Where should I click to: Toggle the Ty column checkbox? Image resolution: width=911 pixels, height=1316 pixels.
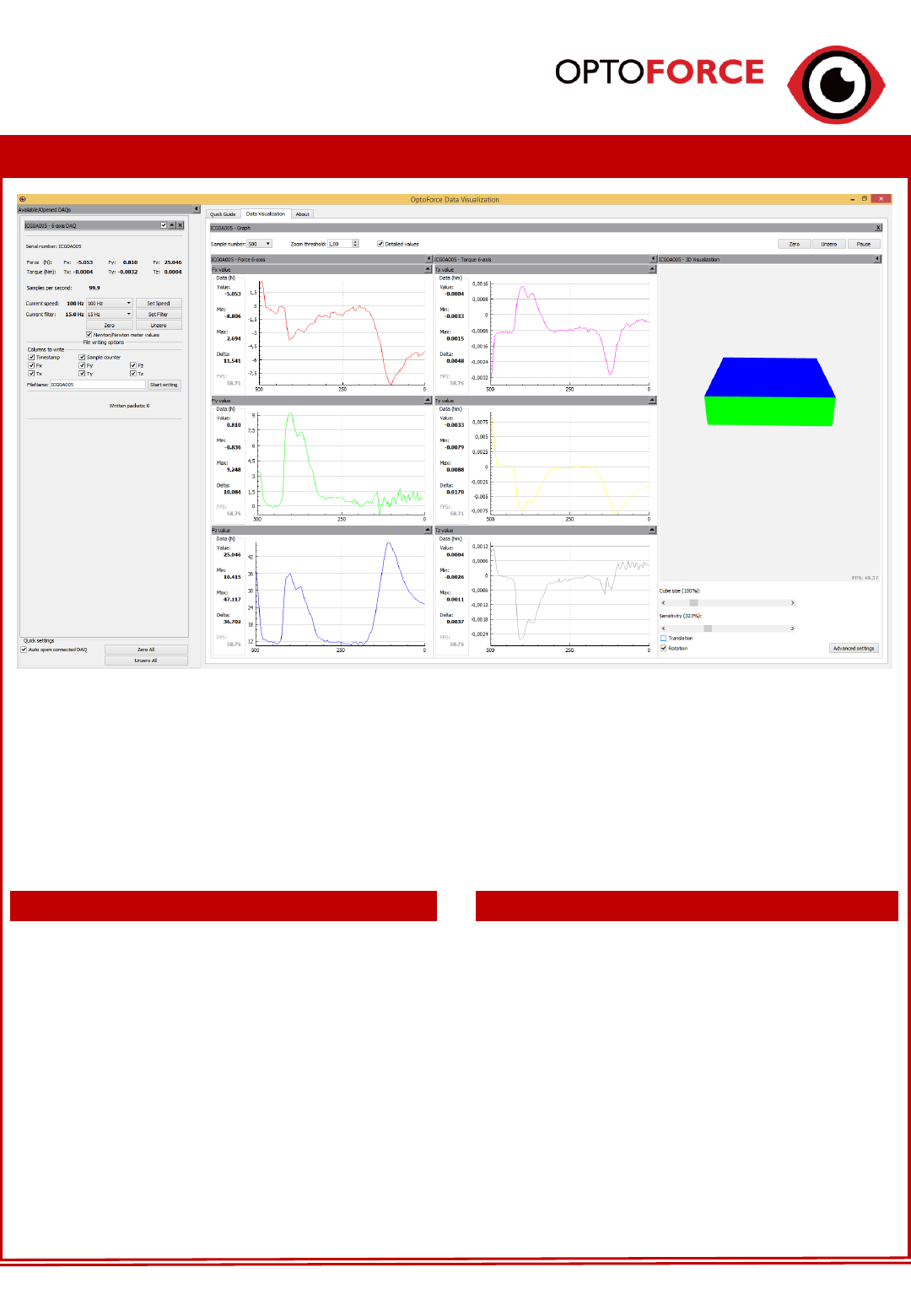tap(82, 374)
